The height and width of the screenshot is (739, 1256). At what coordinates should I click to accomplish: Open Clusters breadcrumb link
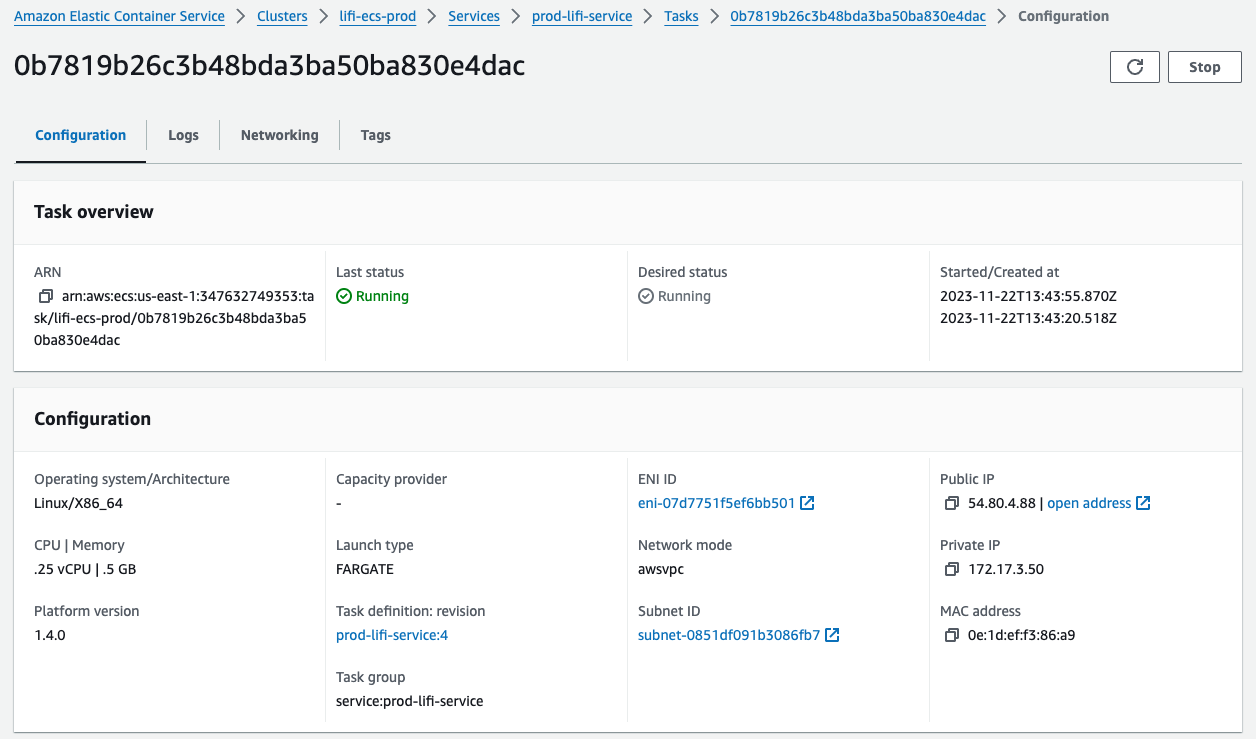pos(282,16)
